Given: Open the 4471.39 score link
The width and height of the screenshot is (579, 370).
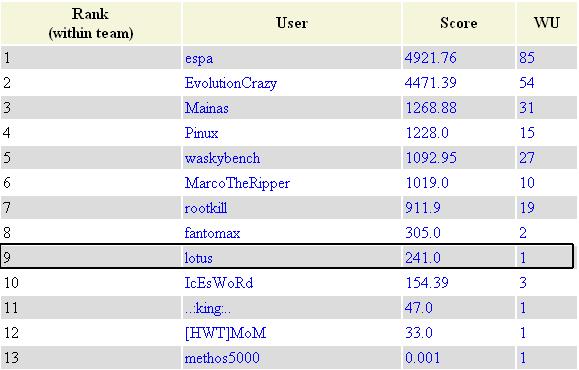Looking at the screenshot, I should click(x=431, y=83).
